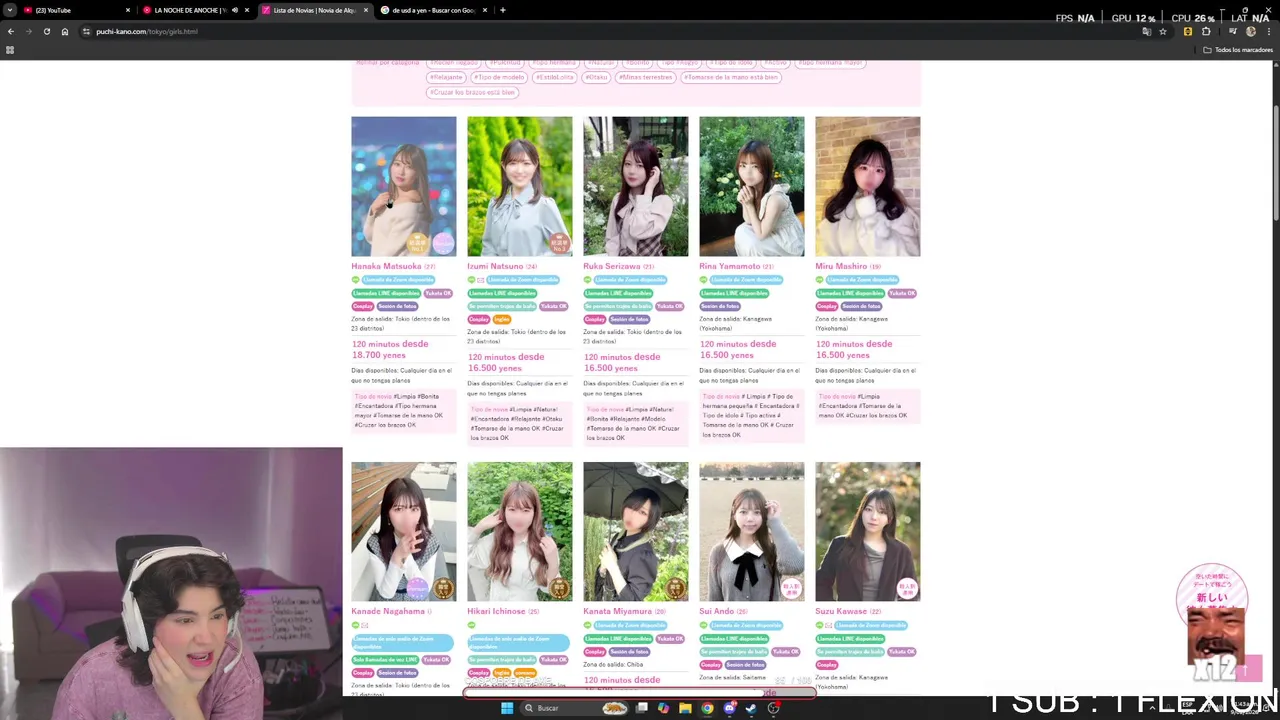Reload the current page
This screenshot has height=720, width=1280.
[46, 31]
